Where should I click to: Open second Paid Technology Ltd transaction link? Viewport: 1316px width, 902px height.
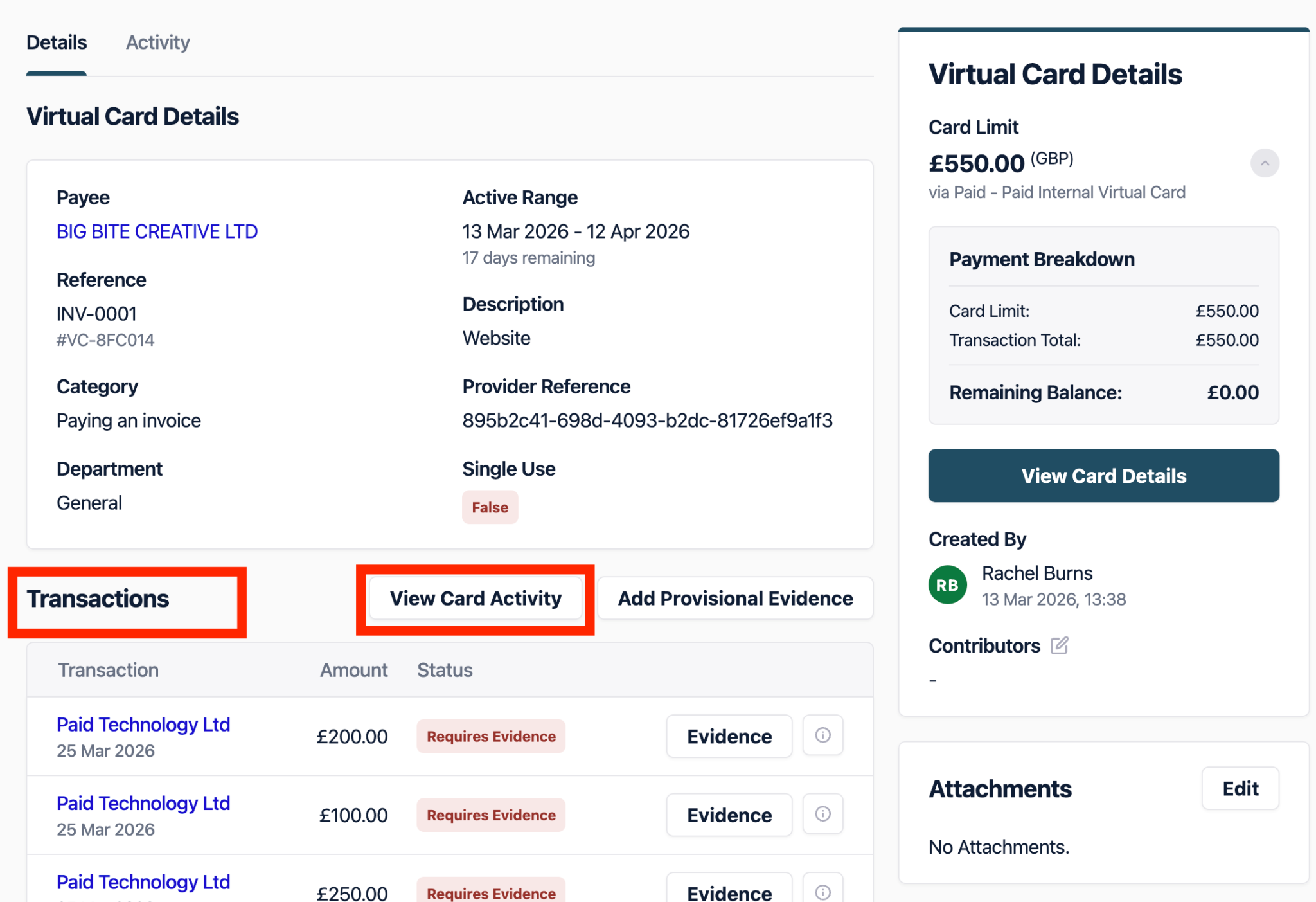tap(143, 803)
